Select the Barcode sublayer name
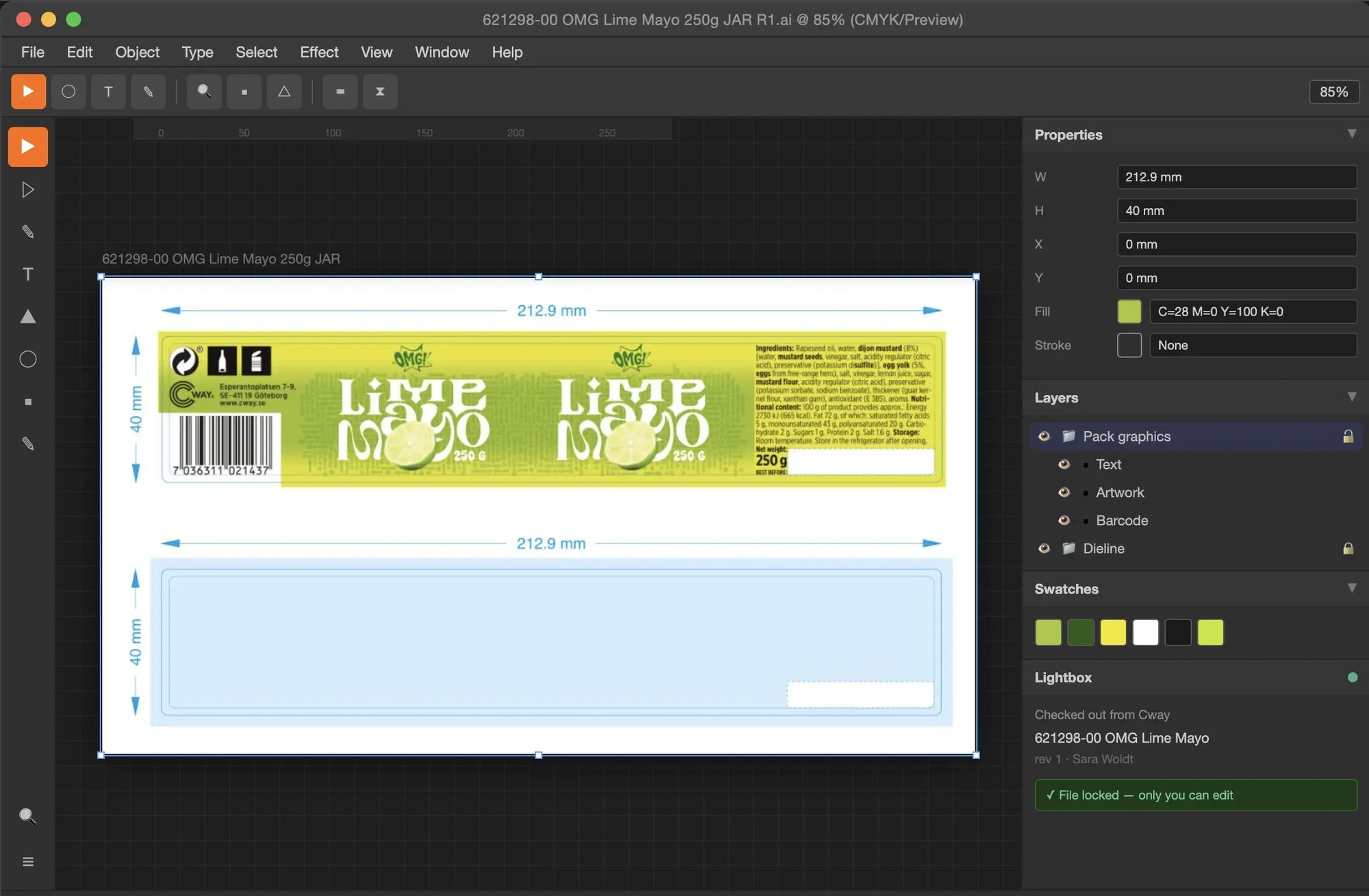The height and width of the screenshot is (896, 1369). (1122, 521)
